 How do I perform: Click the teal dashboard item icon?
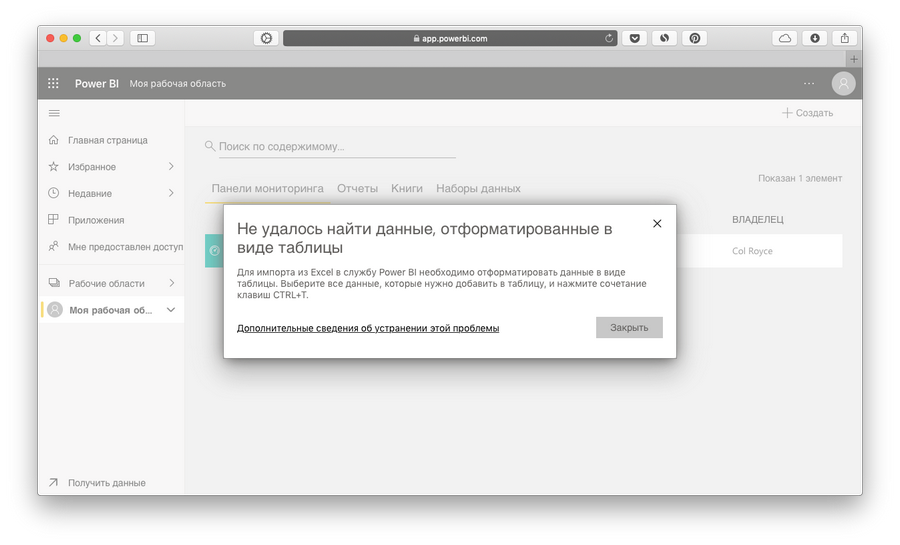pos(214,251)
